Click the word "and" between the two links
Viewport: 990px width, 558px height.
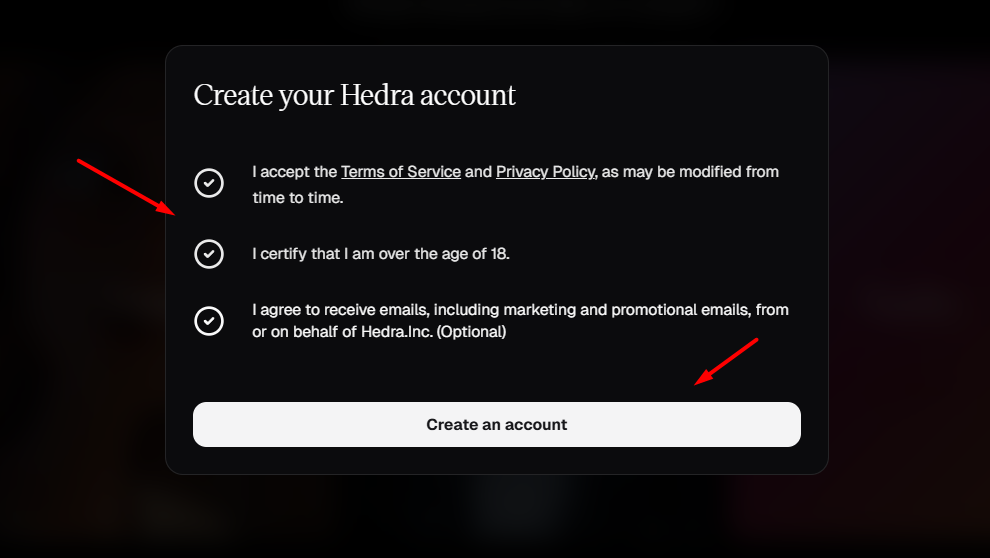pyautogui.click(x=478, y=172)
